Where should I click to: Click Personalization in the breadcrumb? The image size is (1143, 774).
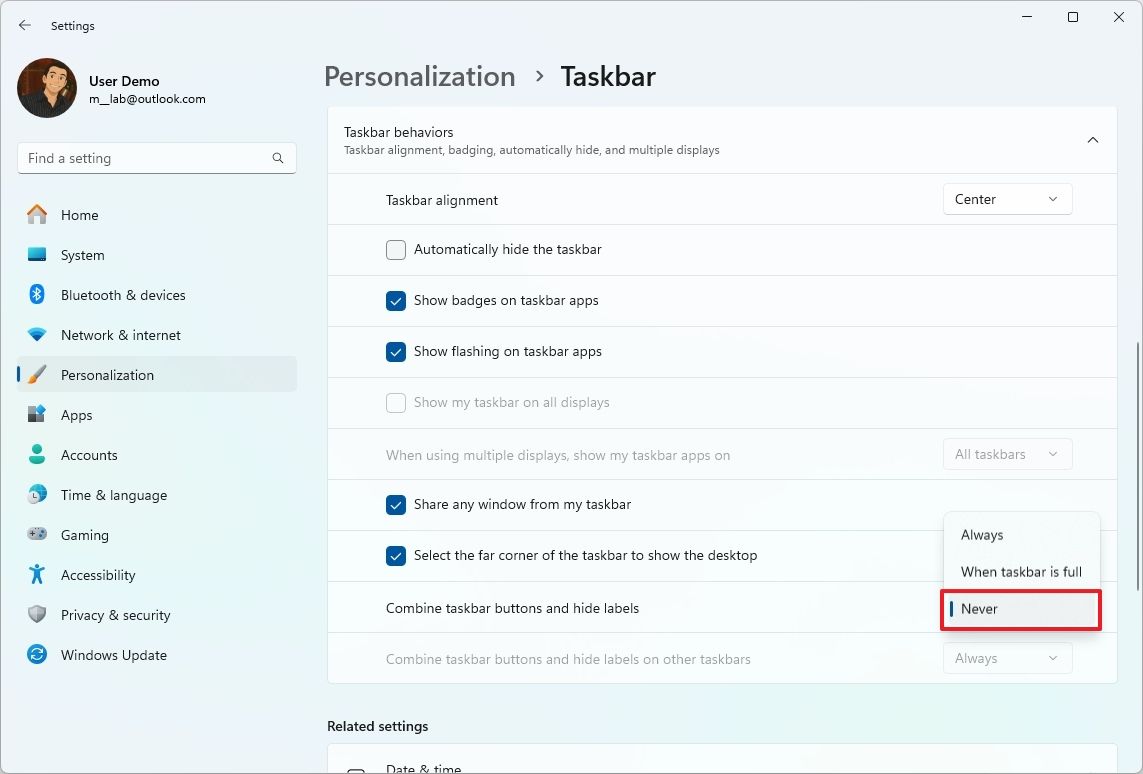point(419,76)
